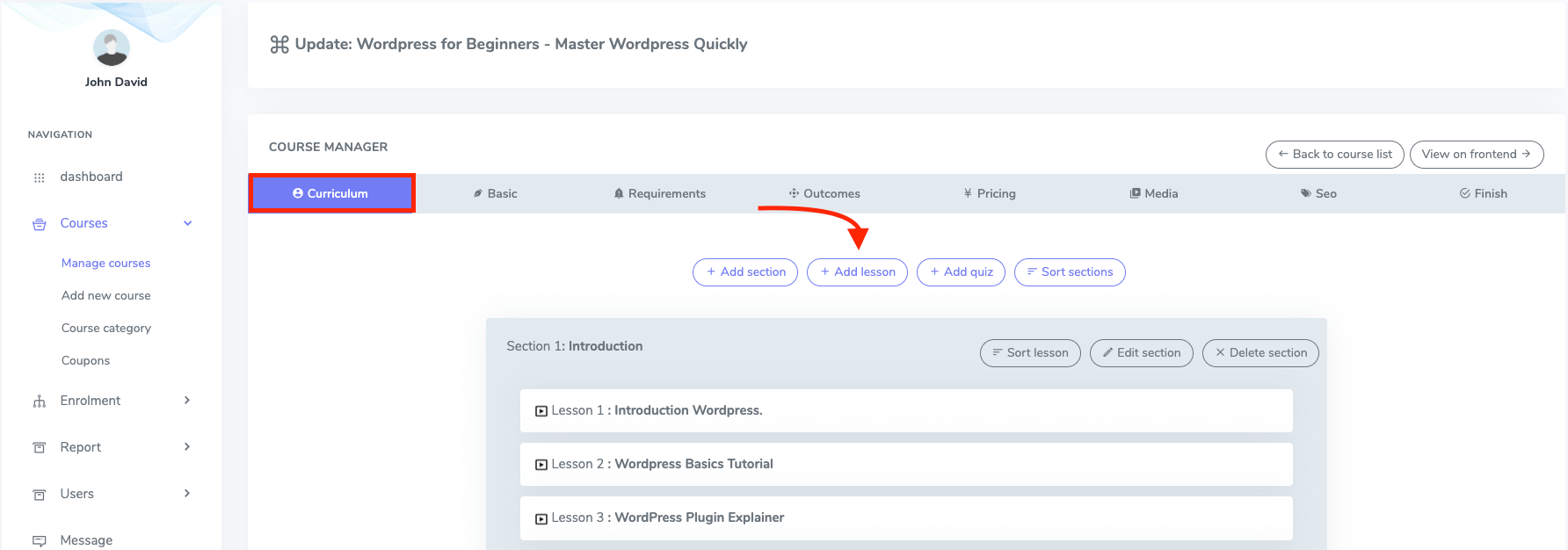
Task: Click the Message chat icon
Action: click(39, 540)
